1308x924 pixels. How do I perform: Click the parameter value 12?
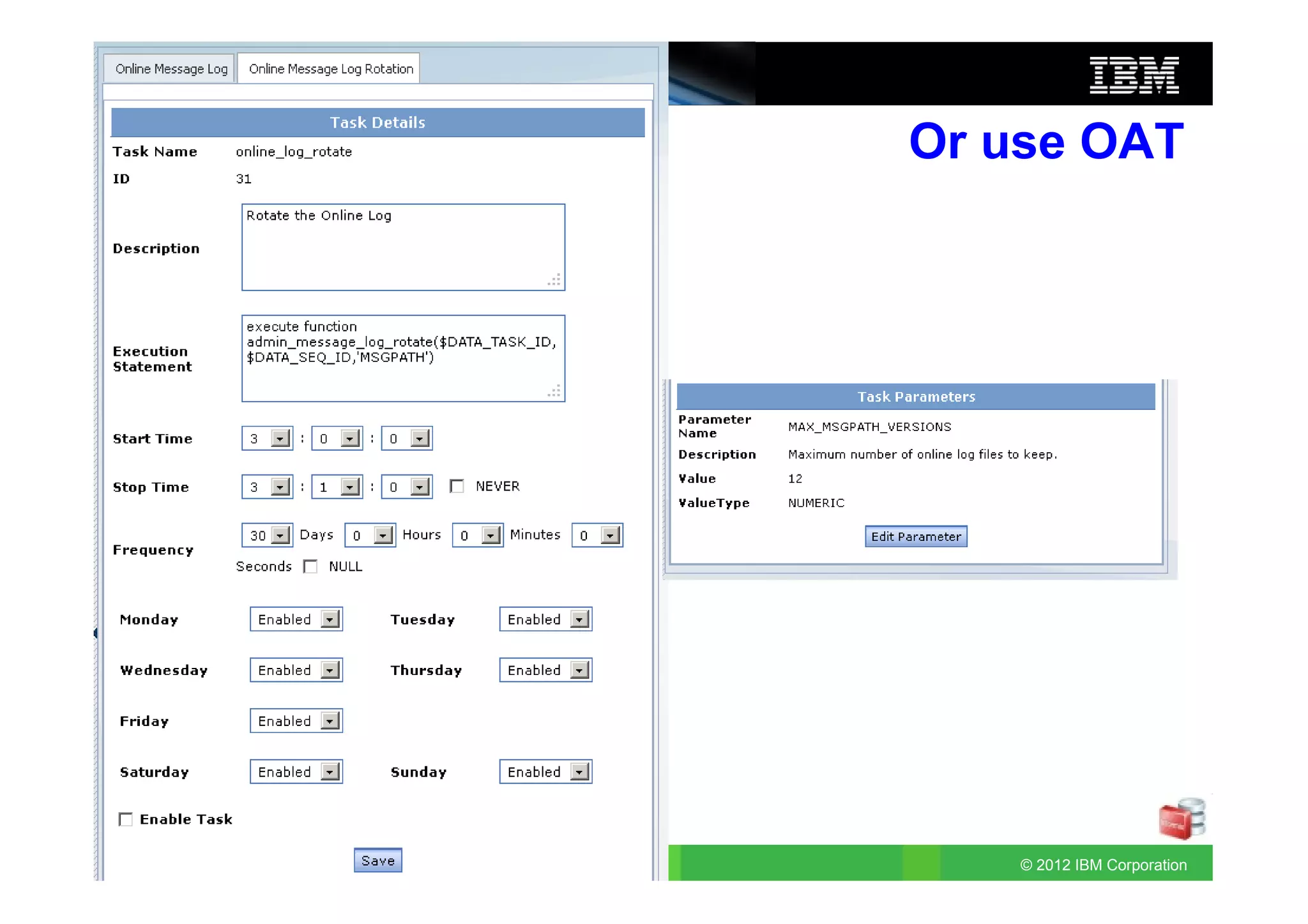click(795, 478)
